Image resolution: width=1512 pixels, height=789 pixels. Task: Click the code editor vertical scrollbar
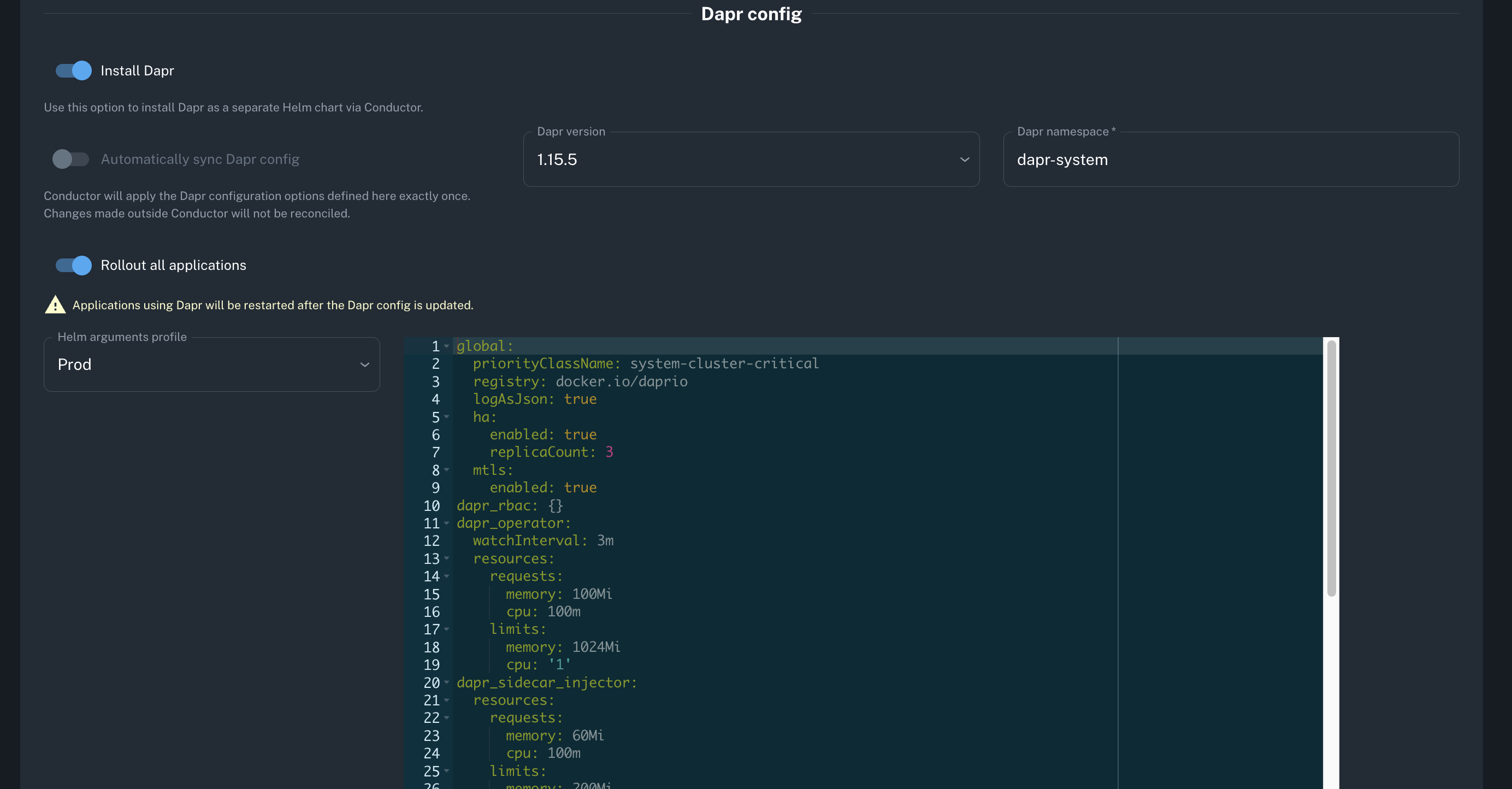1331,468
